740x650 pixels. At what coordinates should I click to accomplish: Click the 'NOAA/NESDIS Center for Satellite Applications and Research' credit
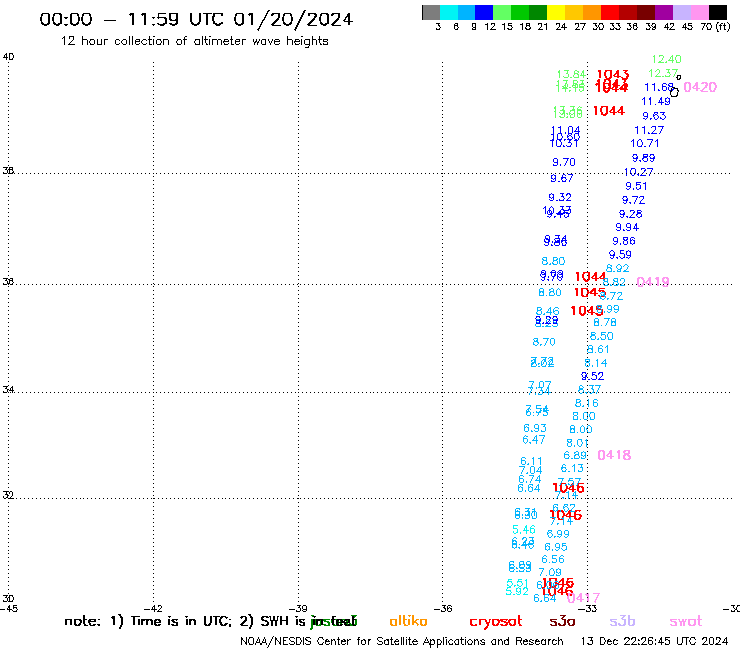click(x=402, y=641)
